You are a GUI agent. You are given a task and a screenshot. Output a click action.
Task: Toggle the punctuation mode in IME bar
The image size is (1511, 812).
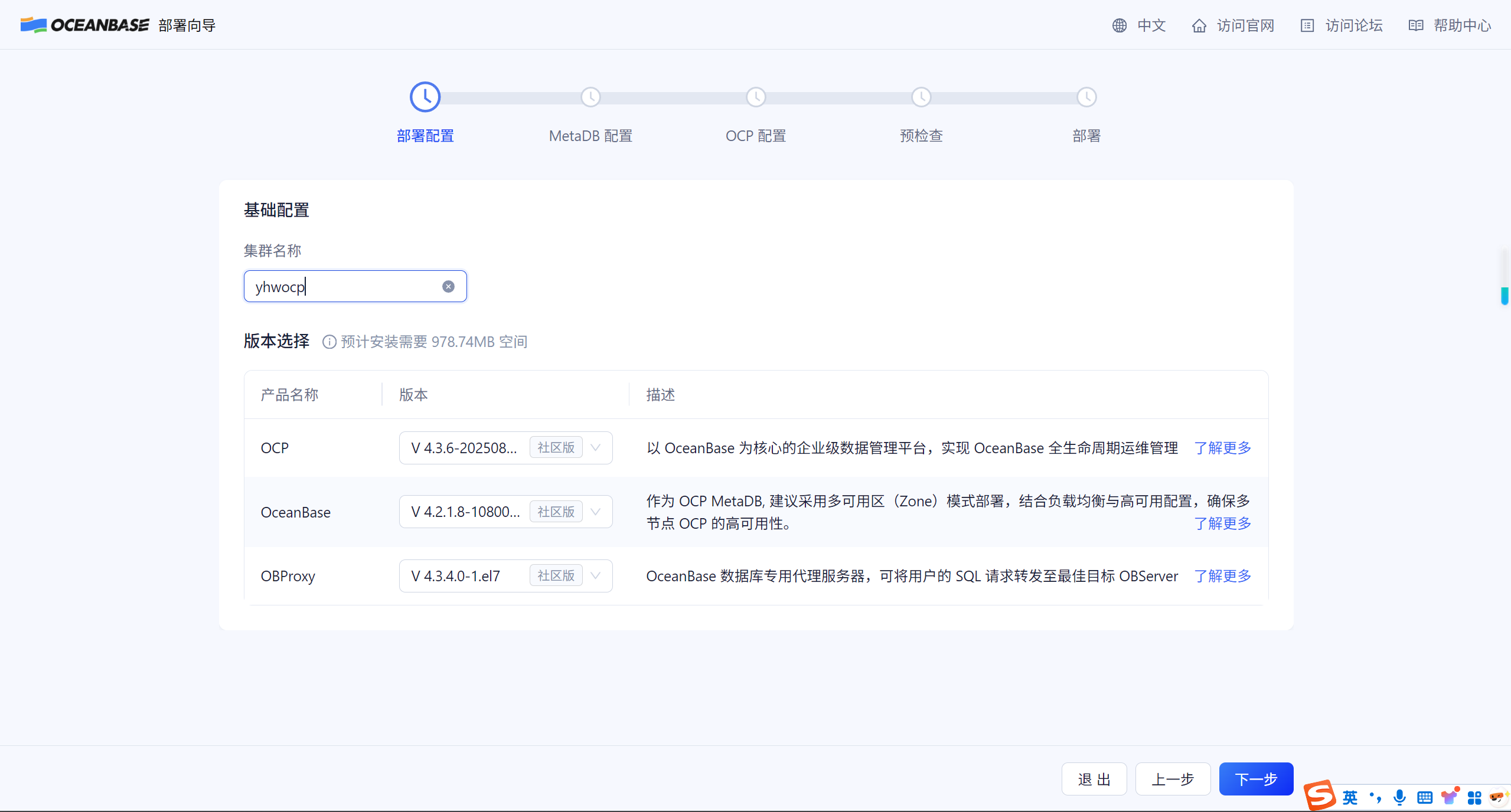[x=1375, y=798]
